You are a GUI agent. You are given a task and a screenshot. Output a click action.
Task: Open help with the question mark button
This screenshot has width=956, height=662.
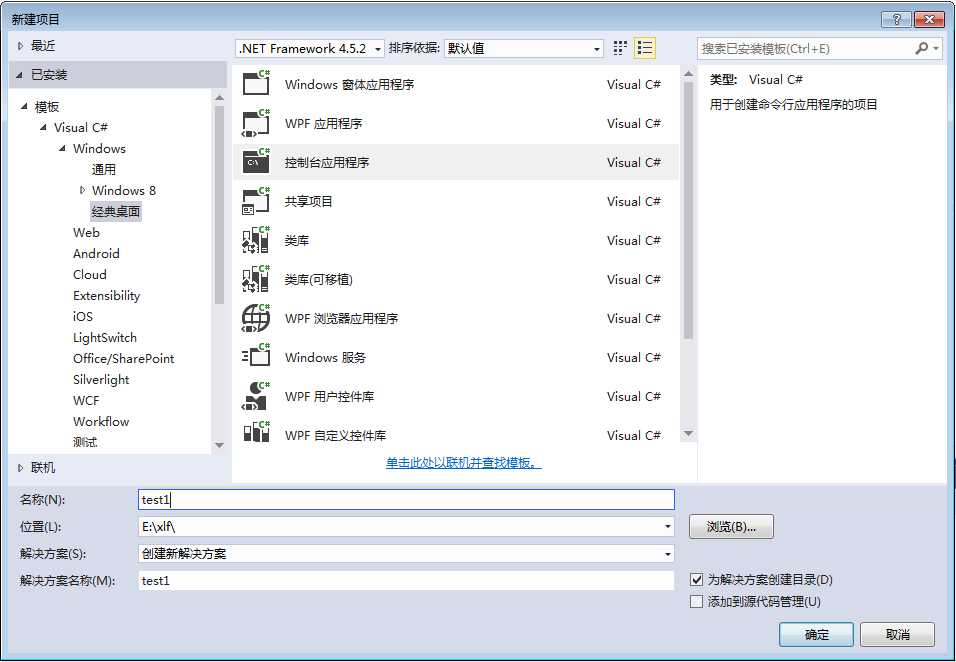pos(896,19)
